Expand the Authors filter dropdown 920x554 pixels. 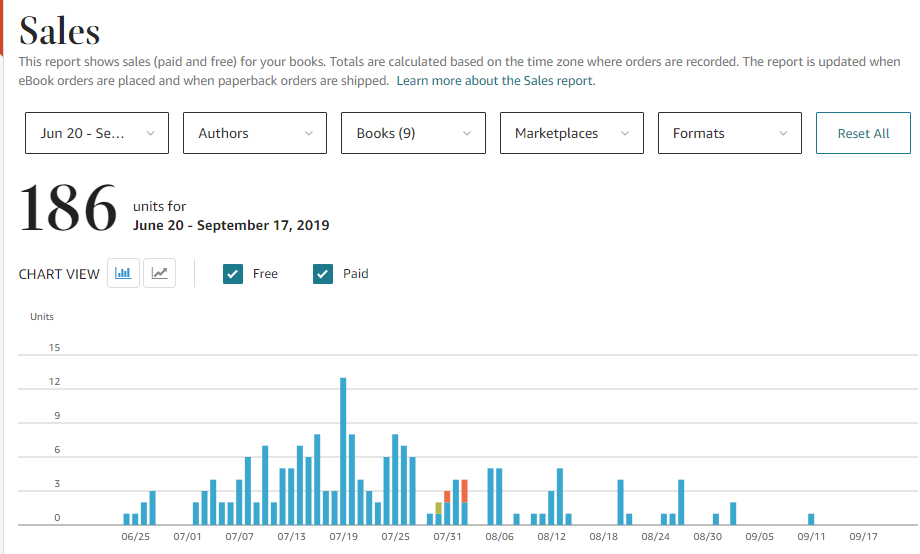pyautogui.click(x=255, y=133)
